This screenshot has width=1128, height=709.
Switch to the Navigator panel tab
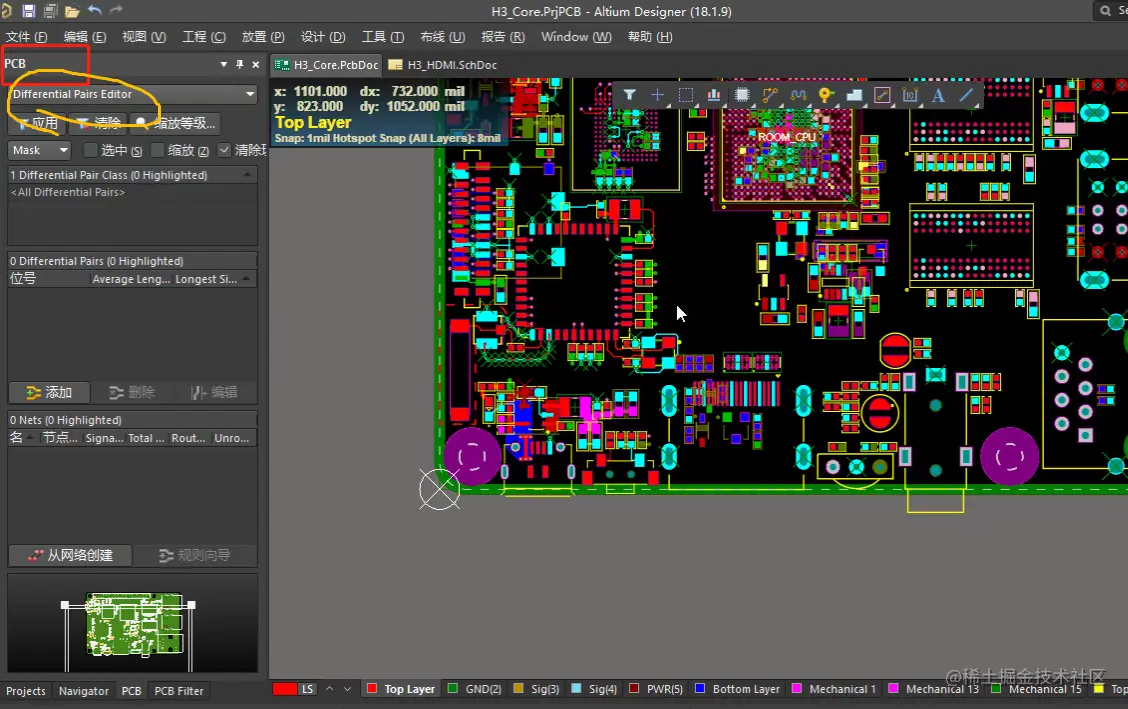[83, 691]
